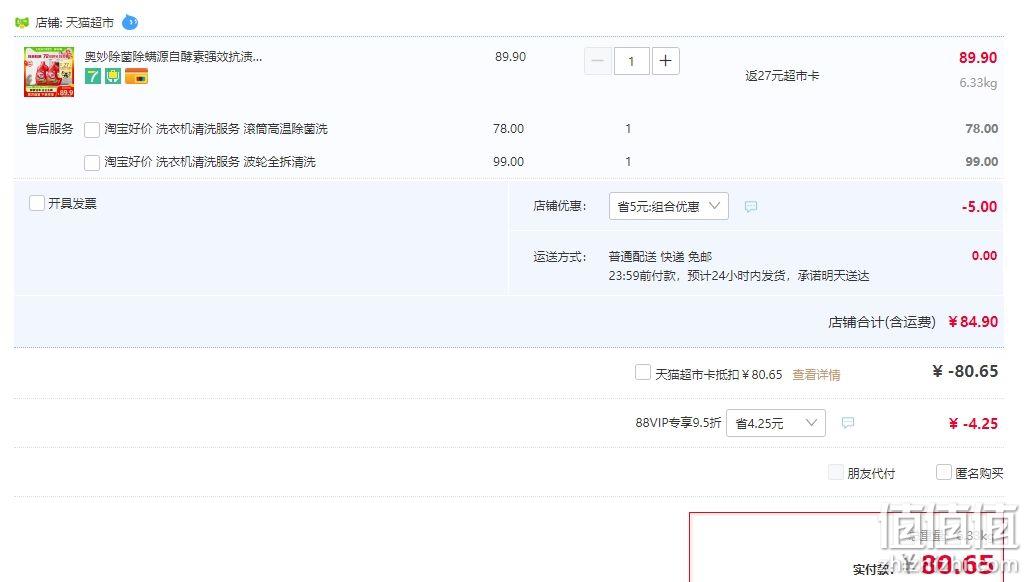Click the green shield guarantee badge icon
The width and height of the screenshot is (1028, 582).
(x=113, y=76)
